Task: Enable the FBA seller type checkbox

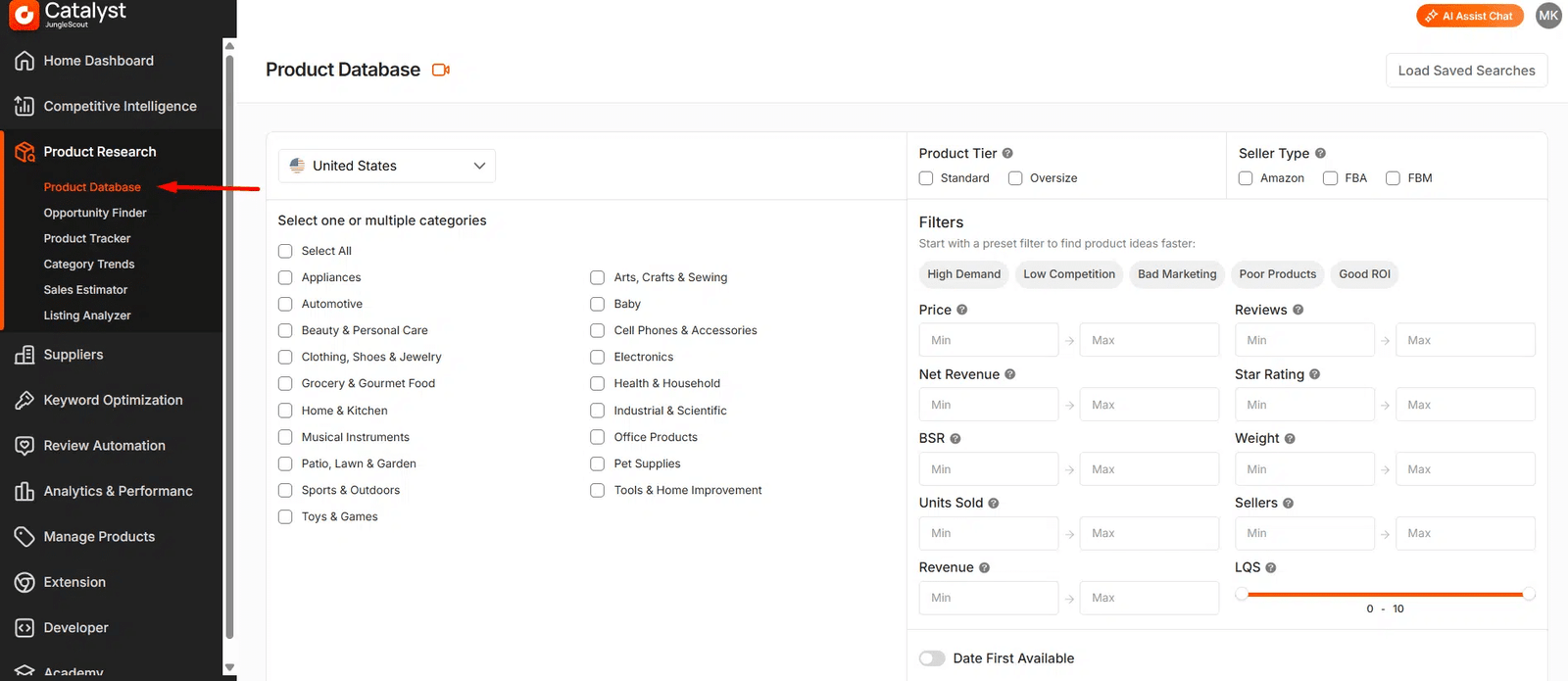Action: click(1330, 178)
